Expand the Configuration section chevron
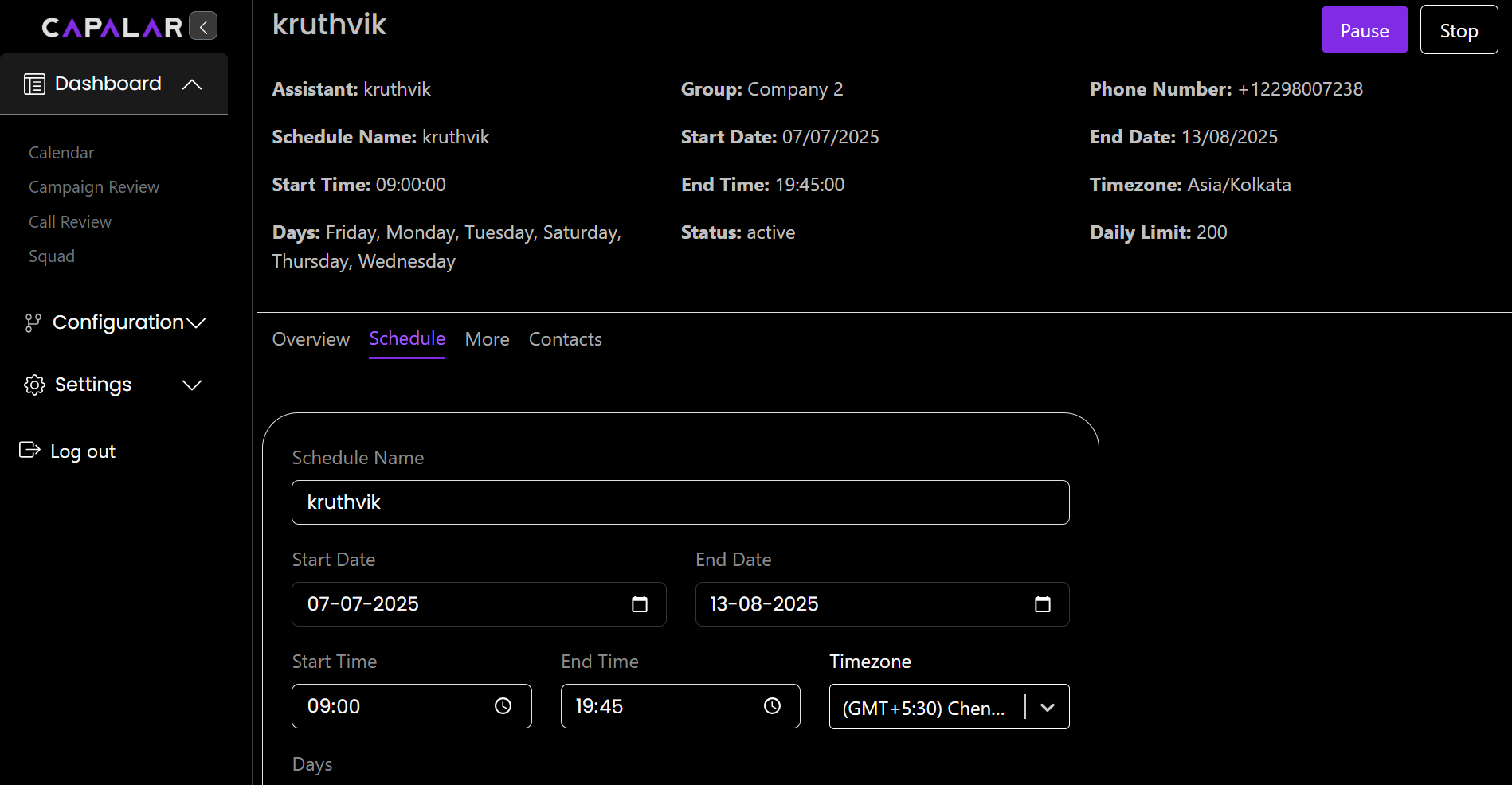Screen dimensions: 1512x785 click(x=196, y=322)
